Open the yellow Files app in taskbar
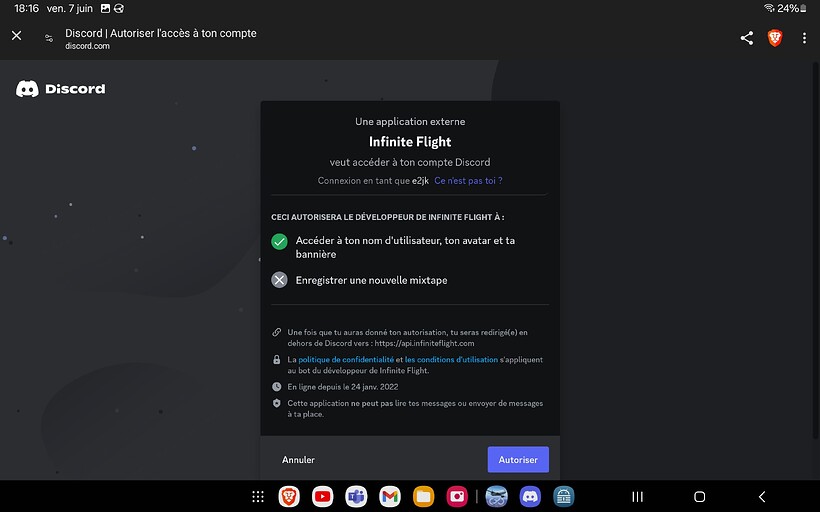 [x=424, y=497]
